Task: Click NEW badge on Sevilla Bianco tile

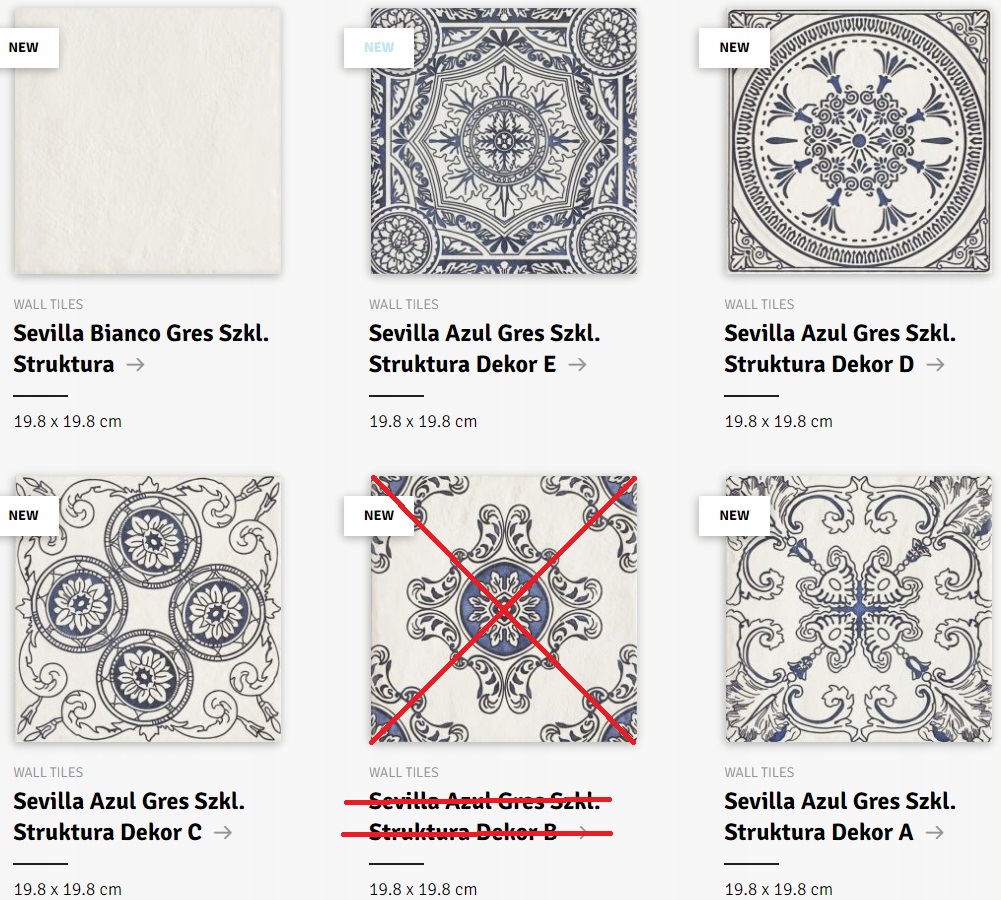Action: coord(24,47)
